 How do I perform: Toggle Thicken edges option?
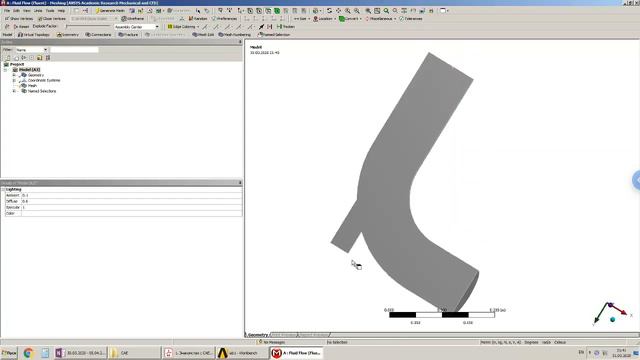click(x=286, y=27)
